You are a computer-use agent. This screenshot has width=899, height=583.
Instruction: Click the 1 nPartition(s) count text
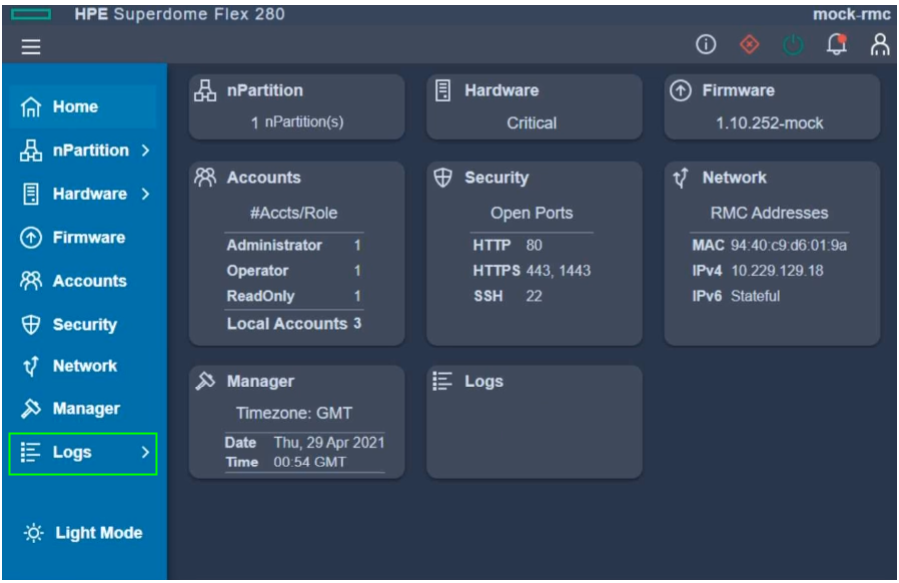point(297,122)
